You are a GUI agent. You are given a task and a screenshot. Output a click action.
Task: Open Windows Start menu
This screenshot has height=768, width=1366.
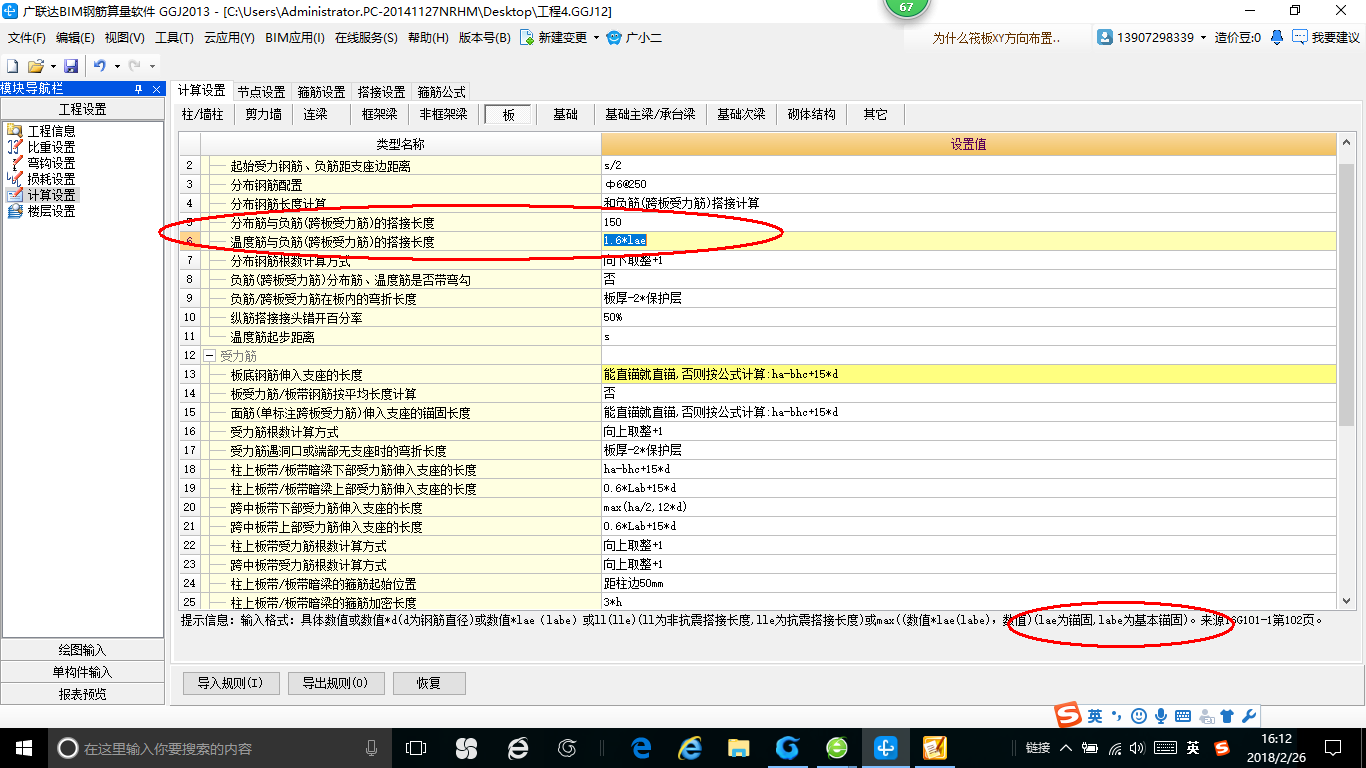[x=23, y=747]
